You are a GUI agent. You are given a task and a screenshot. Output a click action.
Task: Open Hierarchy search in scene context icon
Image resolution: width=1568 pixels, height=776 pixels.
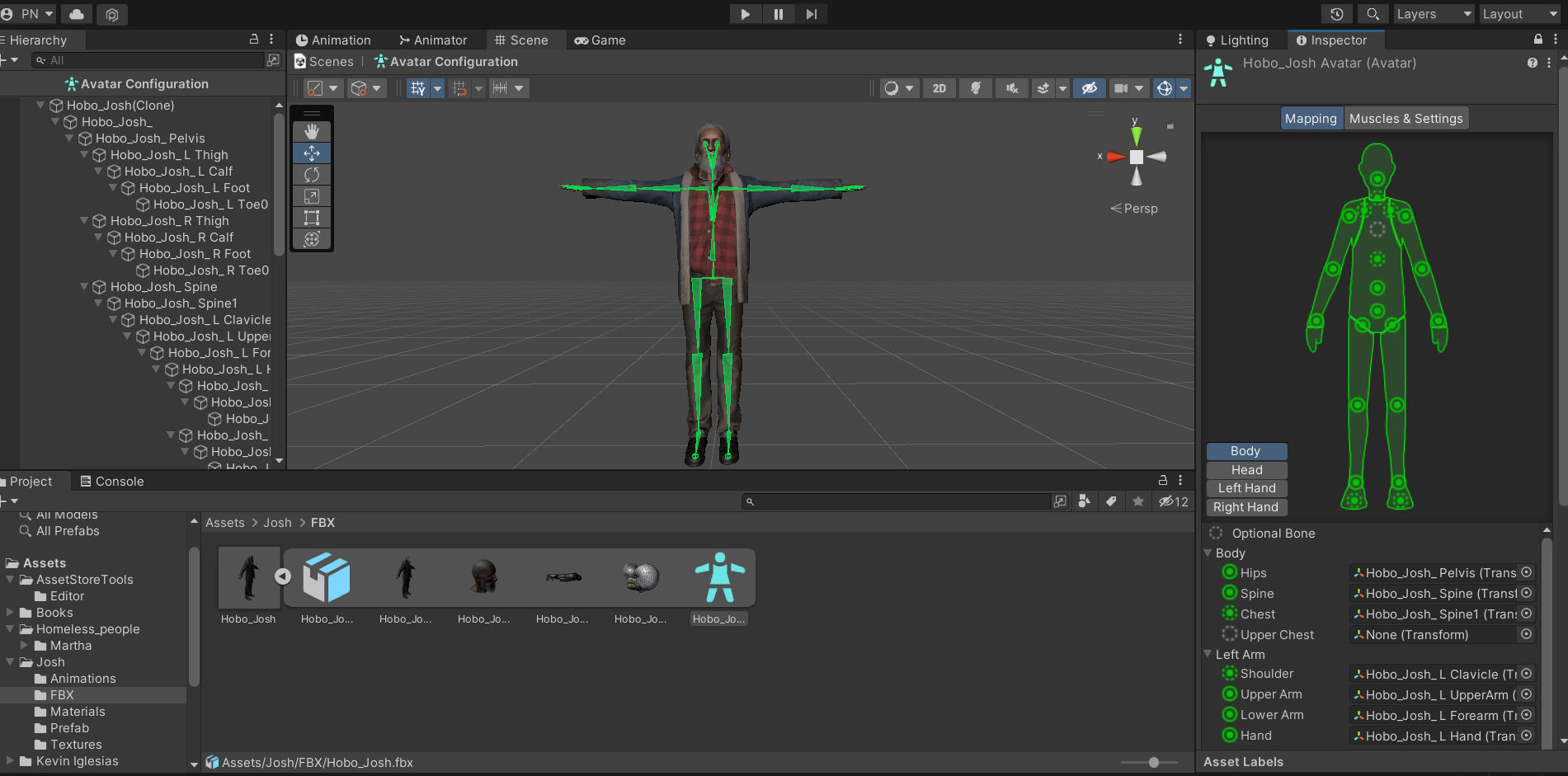273,60
